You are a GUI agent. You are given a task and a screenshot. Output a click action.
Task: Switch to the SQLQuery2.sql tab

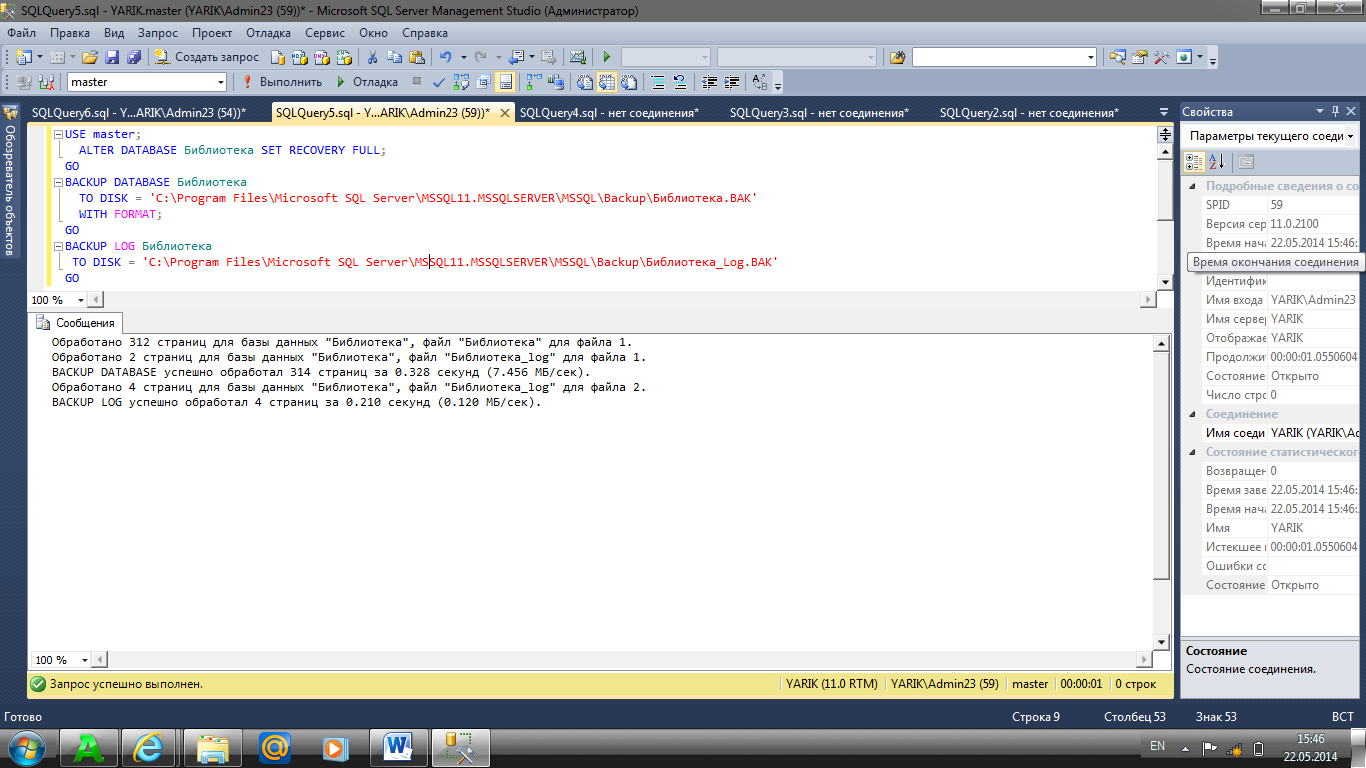[1029, 113]
